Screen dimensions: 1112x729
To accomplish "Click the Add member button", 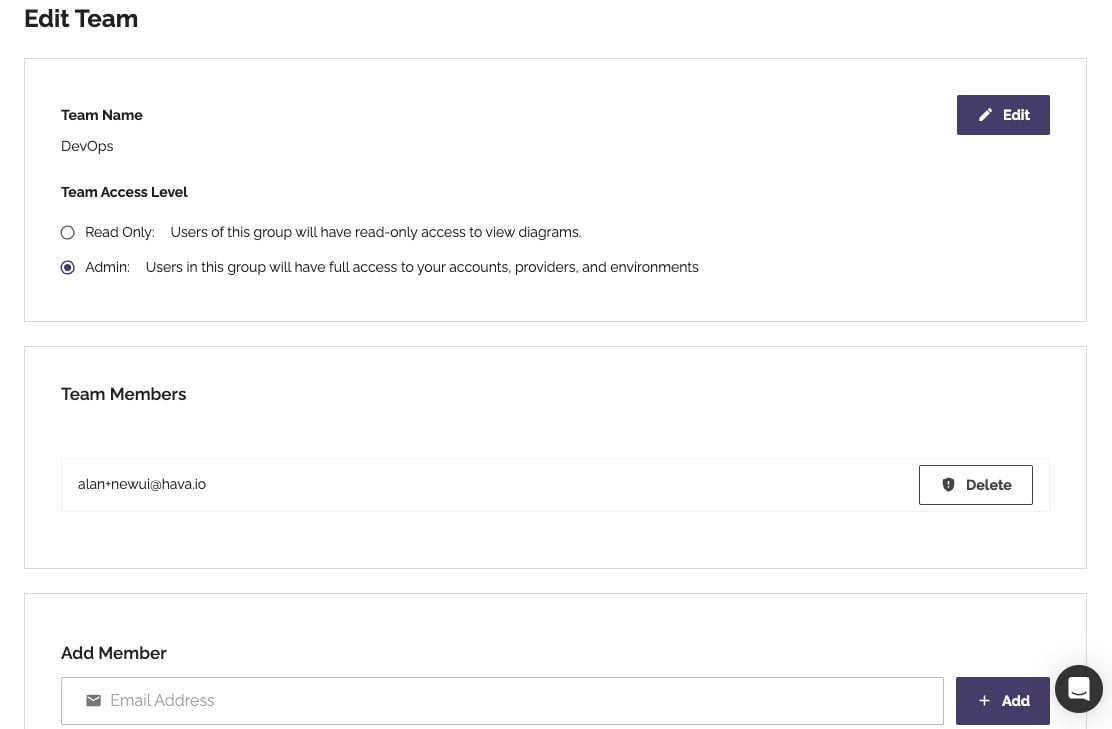I will coord(1003,701).
